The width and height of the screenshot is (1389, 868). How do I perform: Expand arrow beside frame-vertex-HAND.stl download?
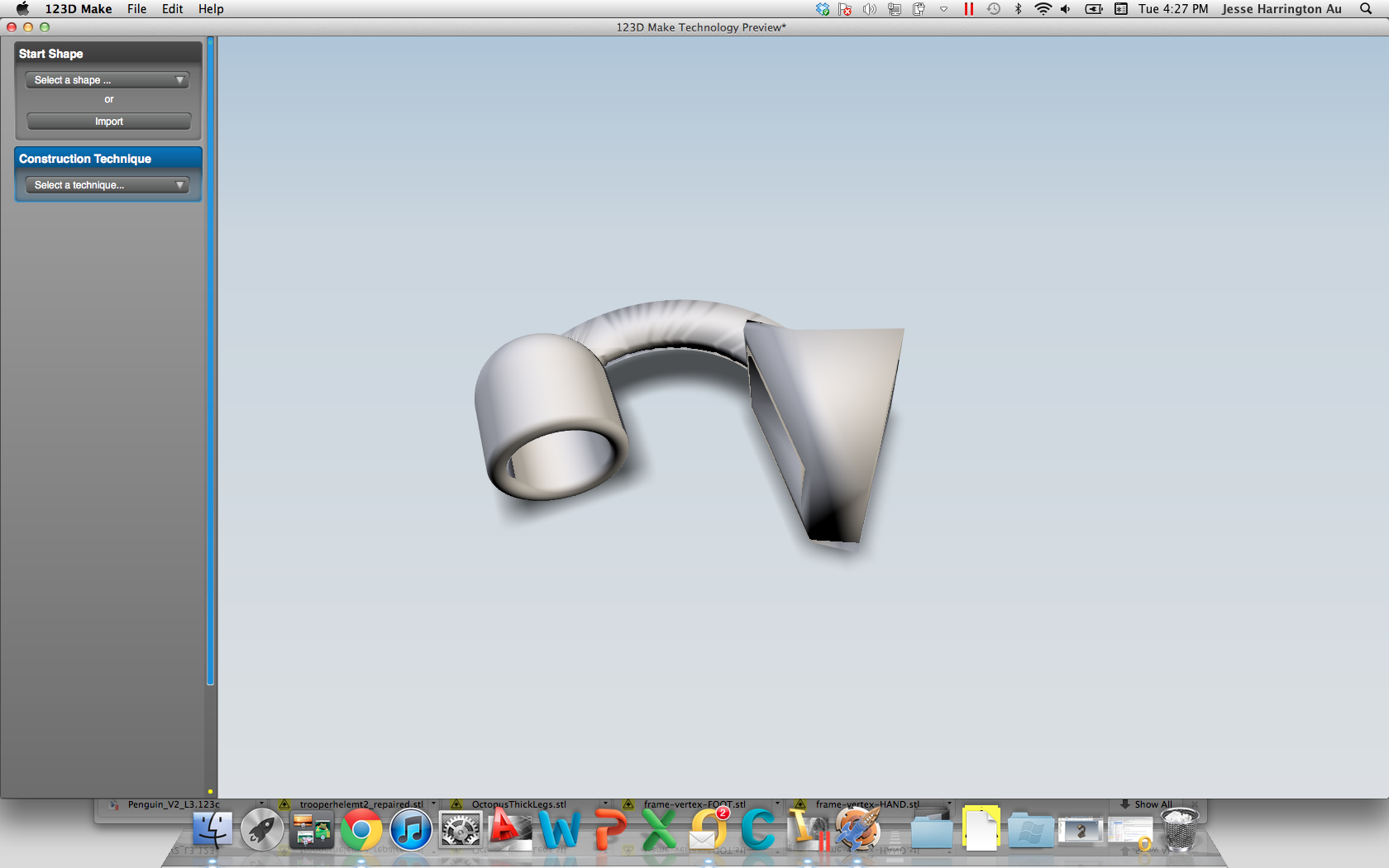(x=949, y=804)
